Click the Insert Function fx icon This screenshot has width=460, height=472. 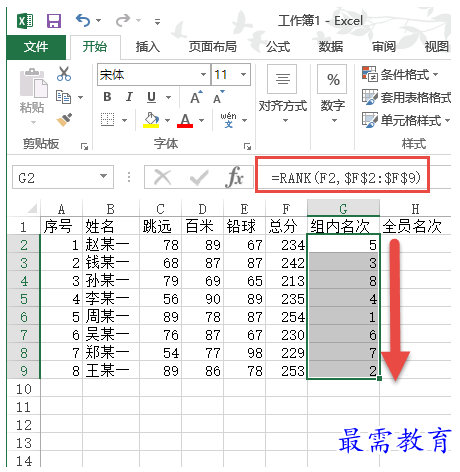pyautogui.click(x=235, y=177)
